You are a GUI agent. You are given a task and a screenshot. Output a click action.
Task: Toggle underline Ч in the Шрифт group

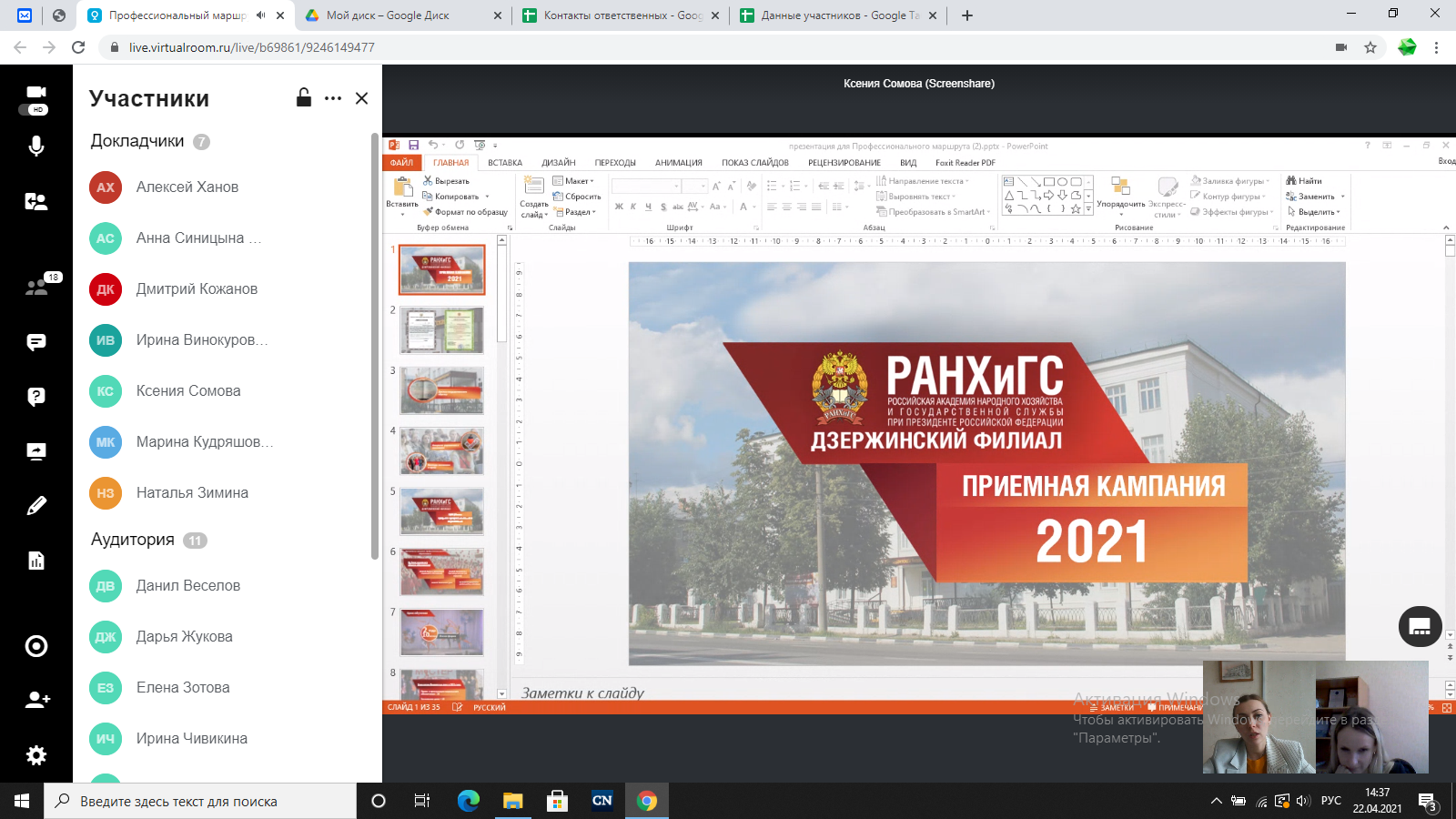pyautogui.click(x=648, y=207)
